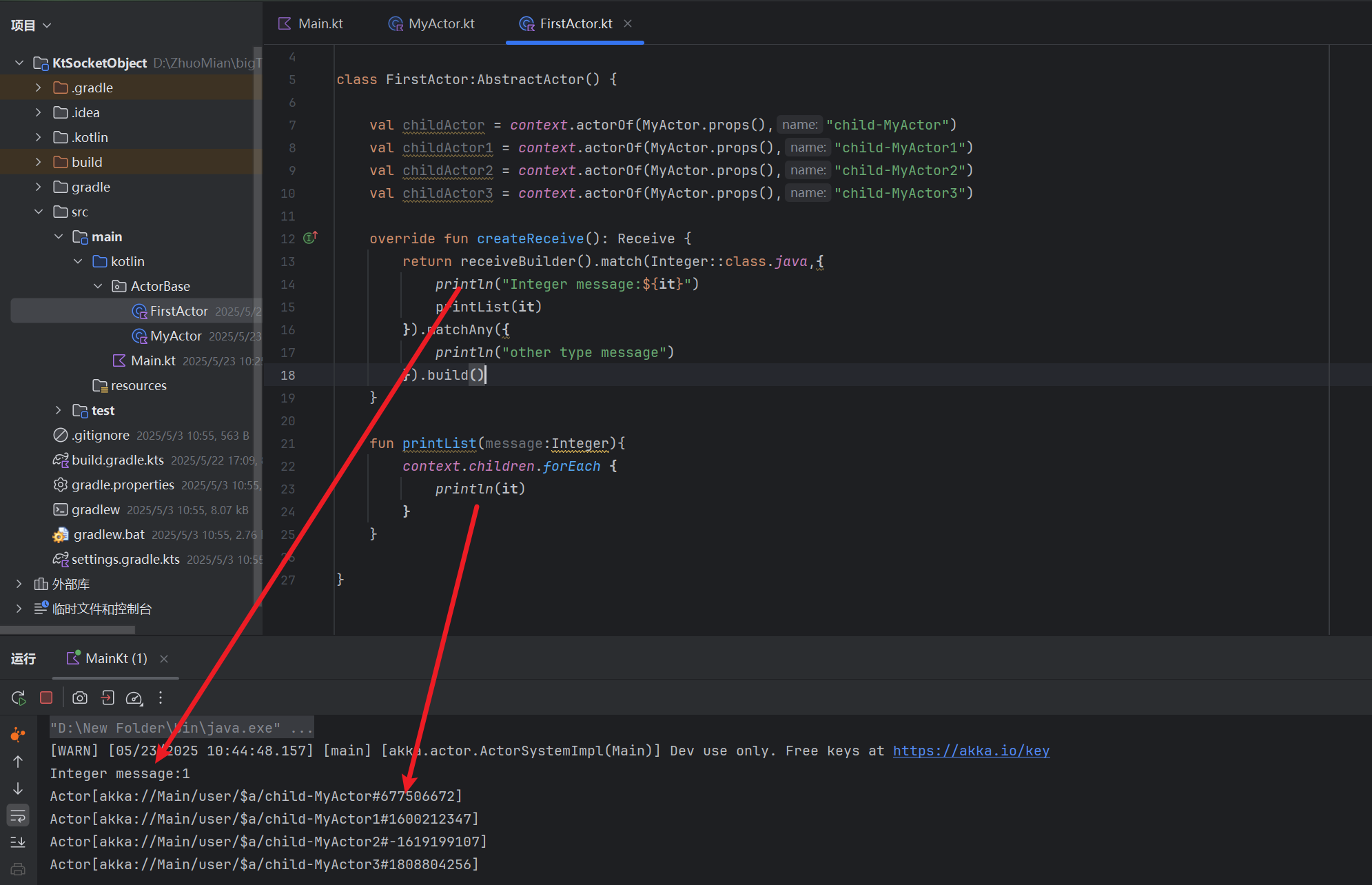1372x885 pixels.
Task: Expand the .idea folder
Action: tap(39, 112)
